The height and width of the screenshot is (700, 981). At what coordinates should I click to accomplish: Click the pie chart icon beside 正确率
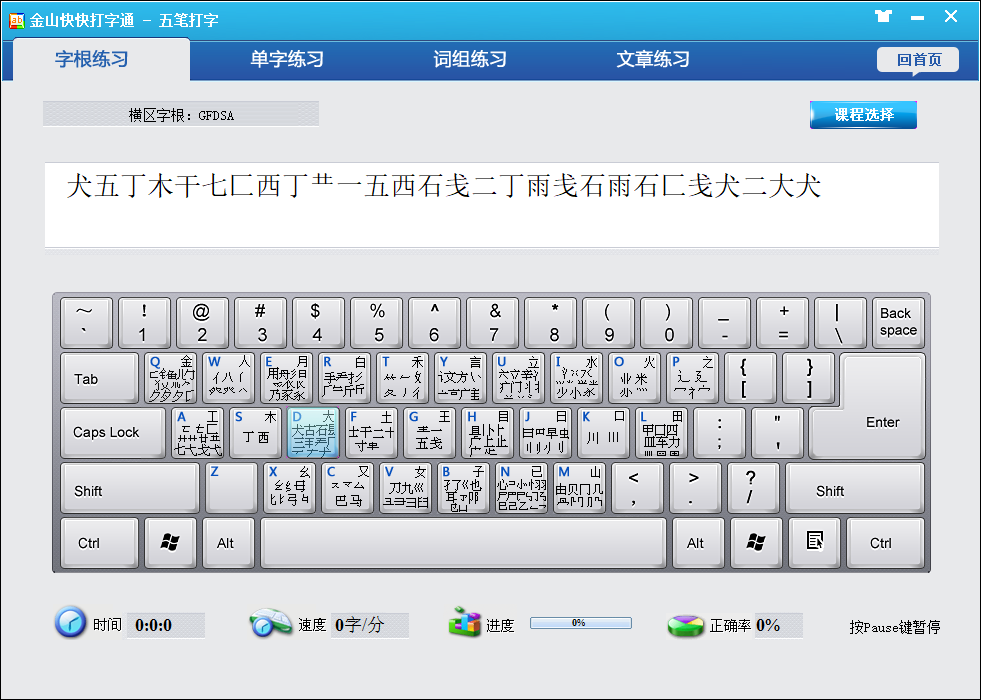[685, 625]
